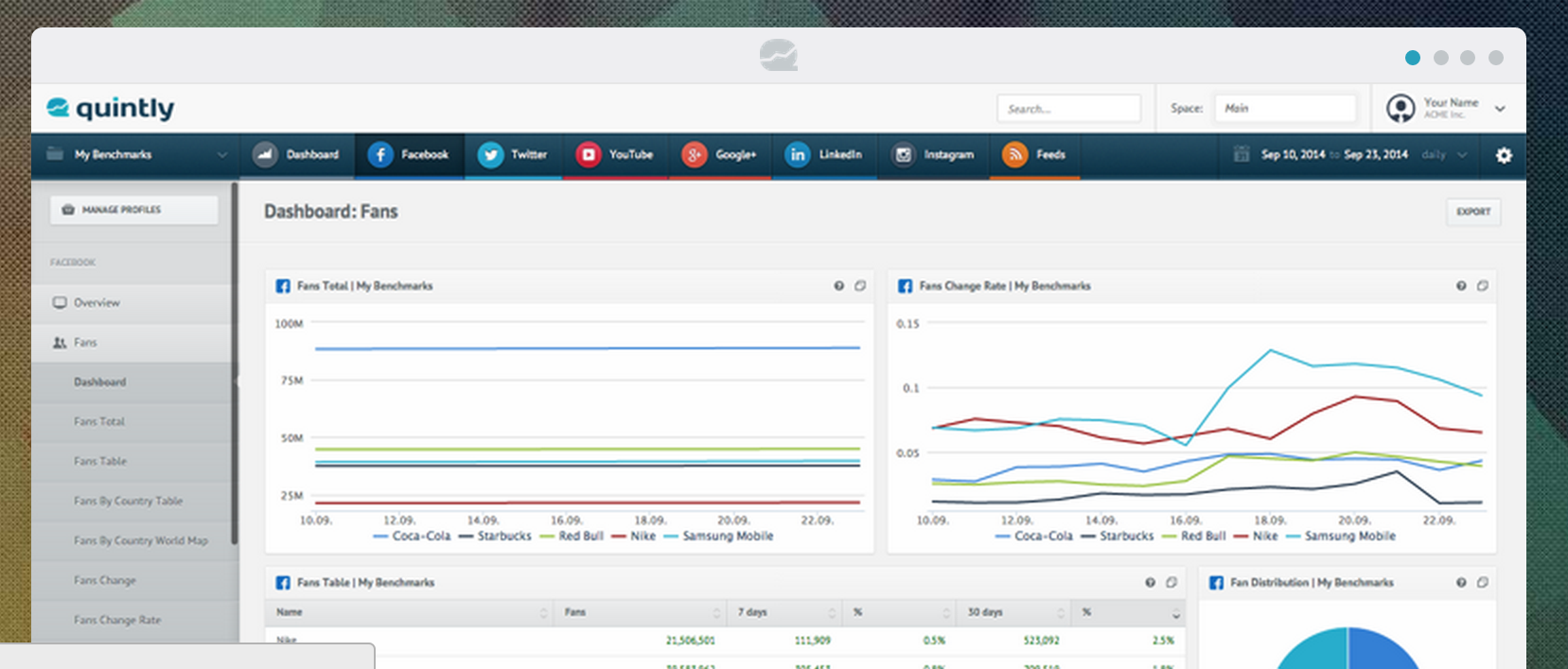1568x669 pixels.
Task: Select Overview in the sidebar
Action: pos(132,303)
